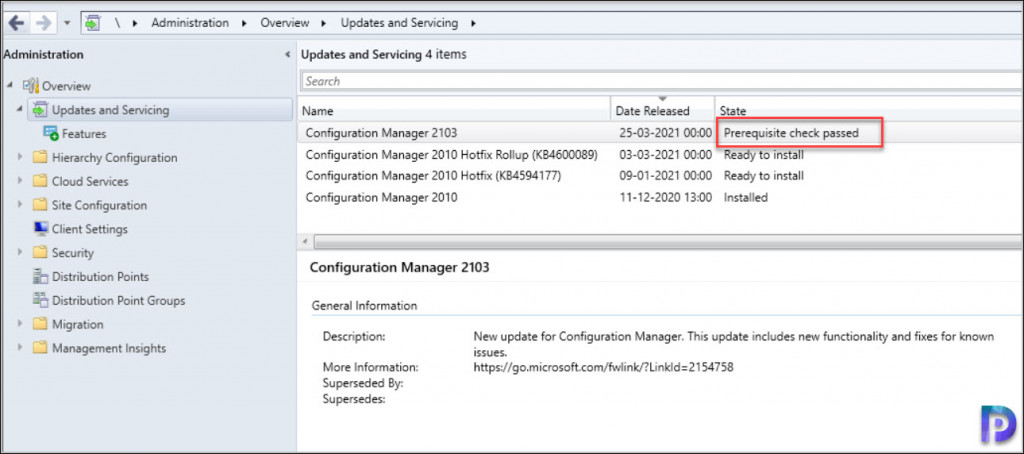1024x454 pixels.
Task: Sort by the Date Released column header
Action: point(663,110)
